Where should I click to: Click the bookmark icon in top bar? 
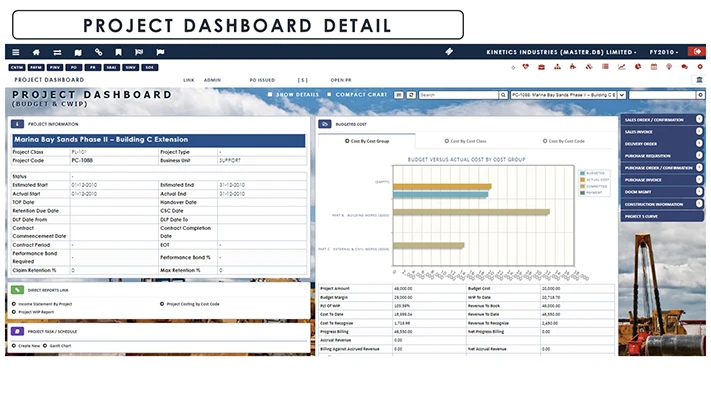118,51
